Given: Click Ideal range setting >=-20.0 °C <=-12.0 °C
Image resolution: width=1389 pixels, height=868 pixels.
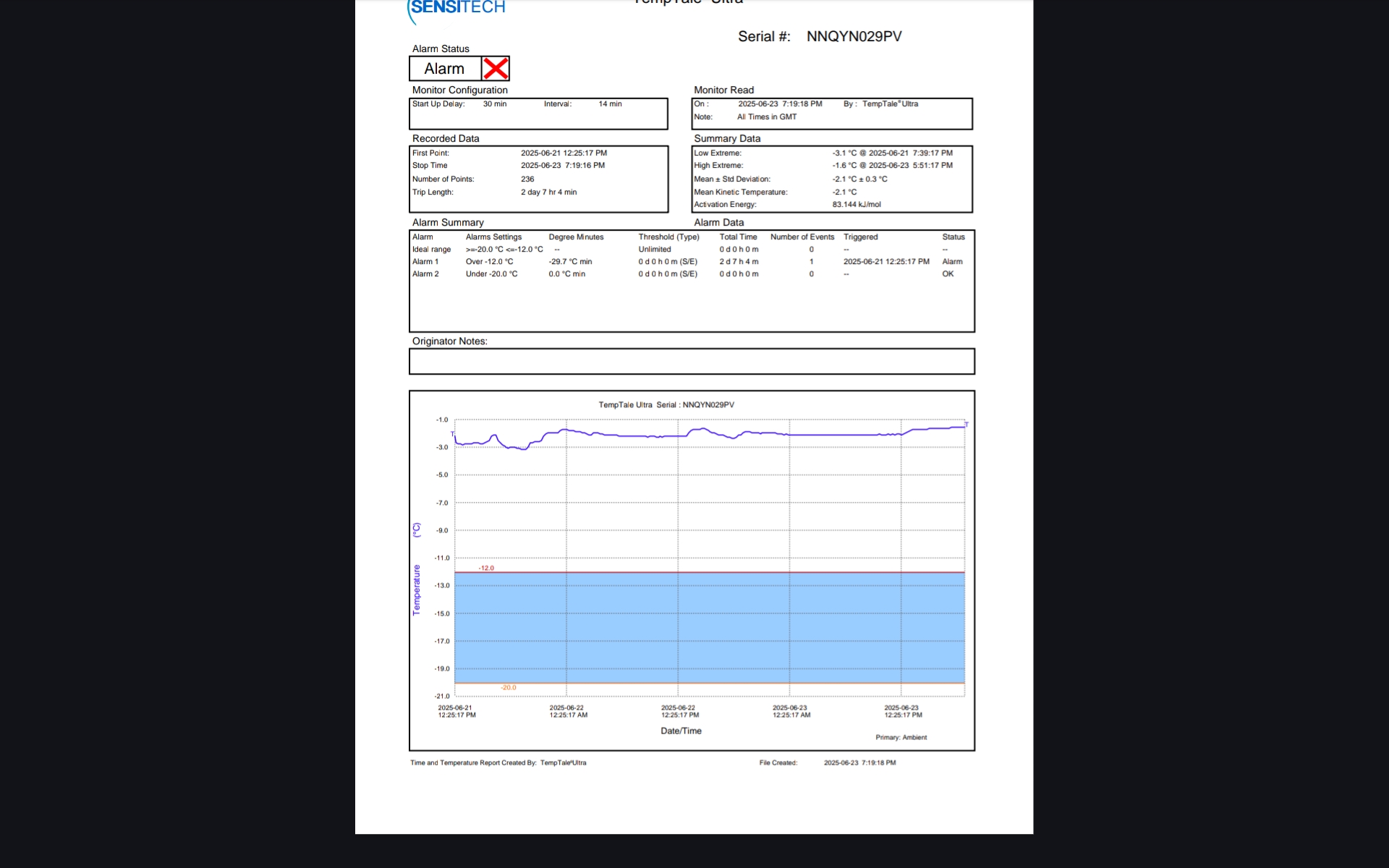Looking at the screenshot, I should pyautogui.click(x=504, y=250).
